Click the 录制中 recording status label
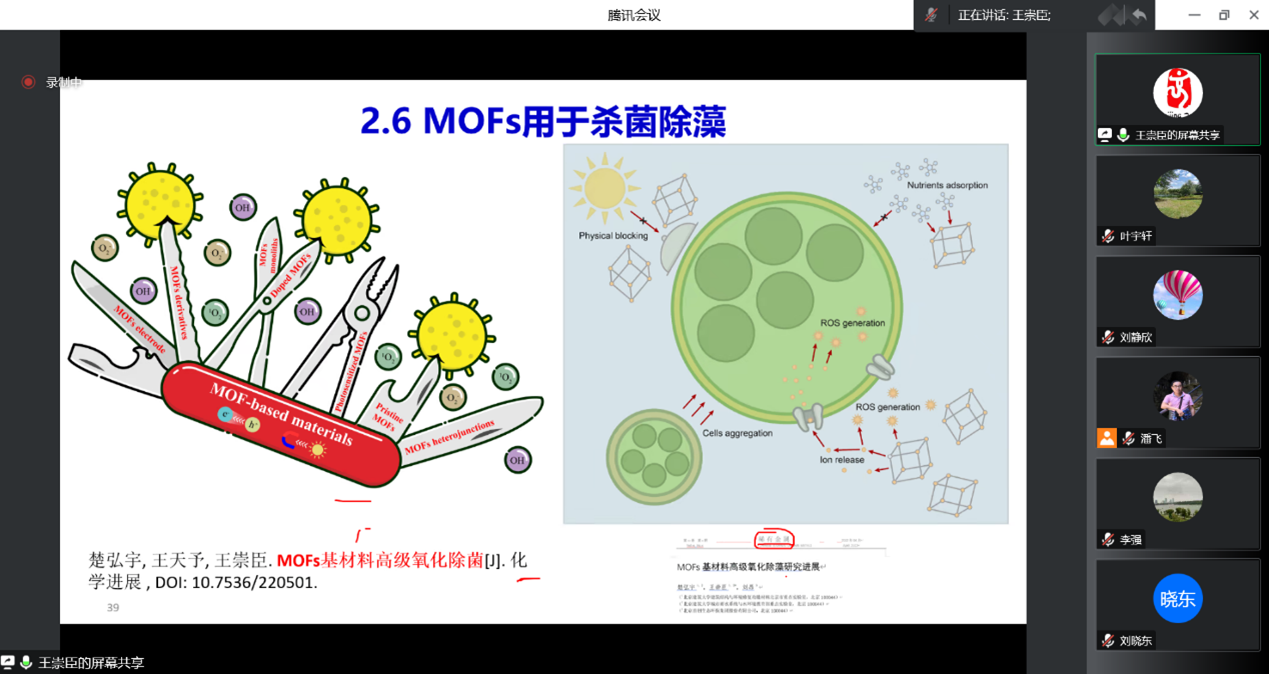The height and width of the screenshot is (674, 1269). (x=63, y=83)
